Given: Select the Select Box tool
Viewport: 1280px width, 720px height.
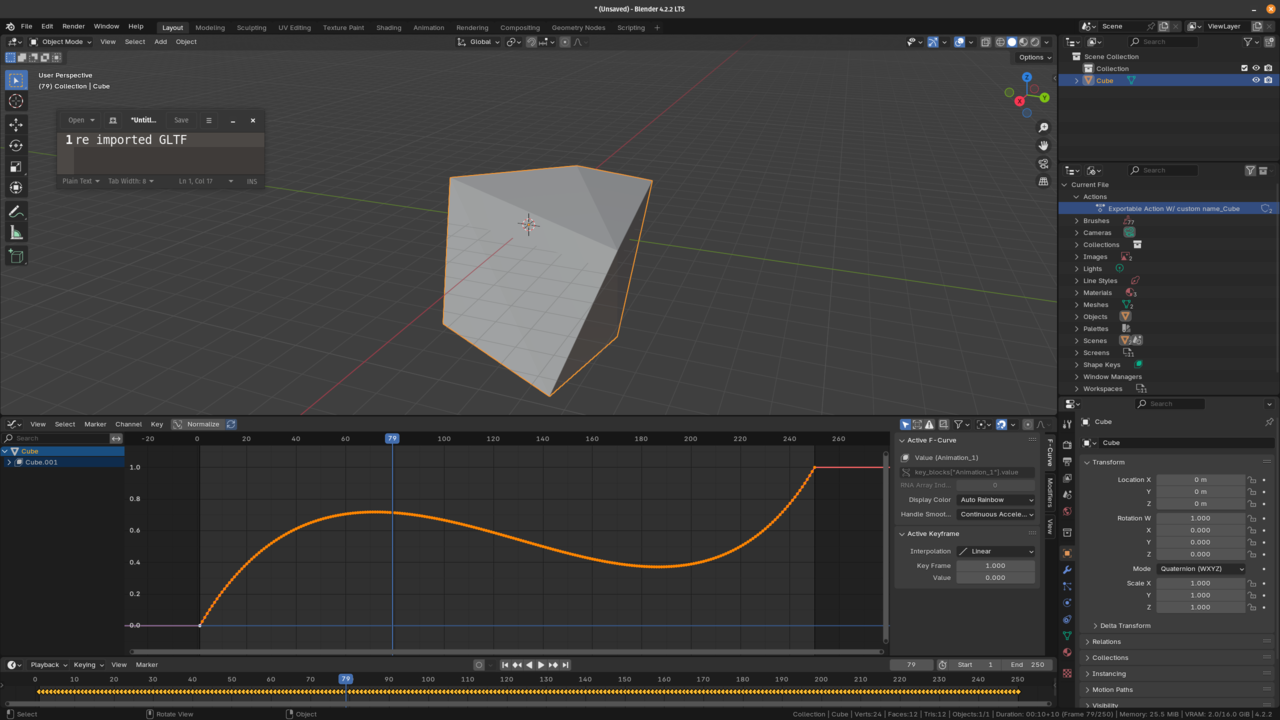Looking at the screenshot, I should (16, 80).
